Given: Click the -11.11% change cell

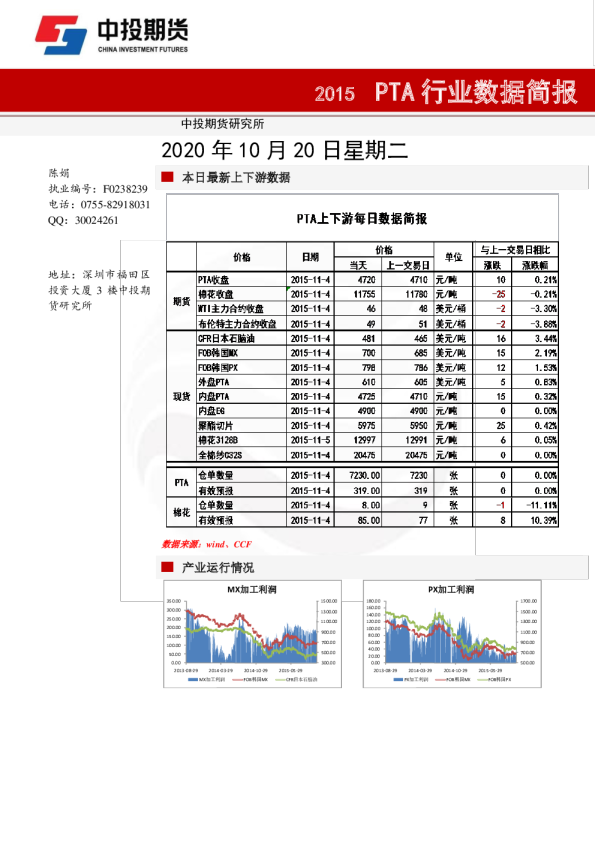Looking at the screenshot, I should 541,505.
